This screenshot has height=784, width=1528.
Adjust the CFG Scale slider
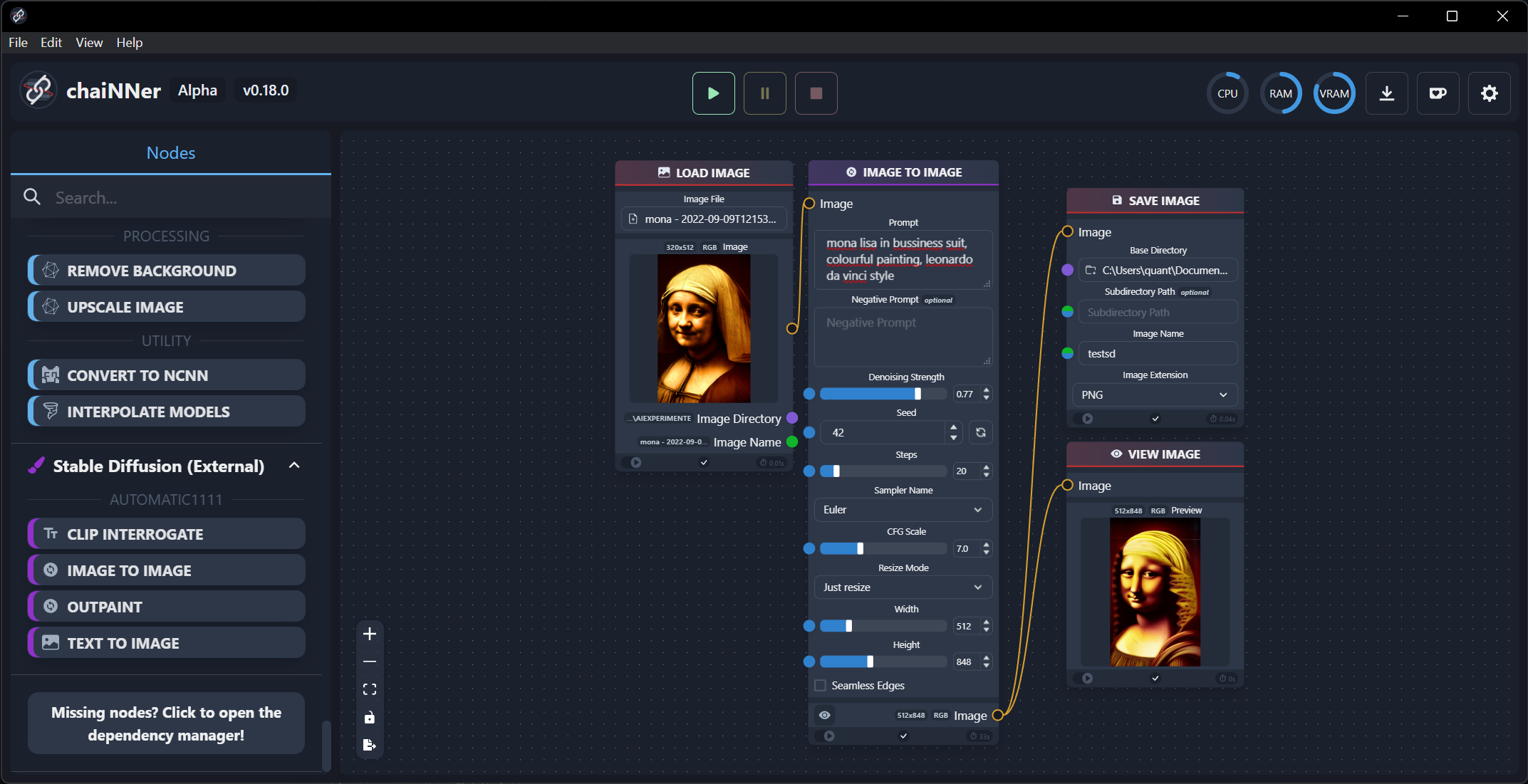coord(883,548)
